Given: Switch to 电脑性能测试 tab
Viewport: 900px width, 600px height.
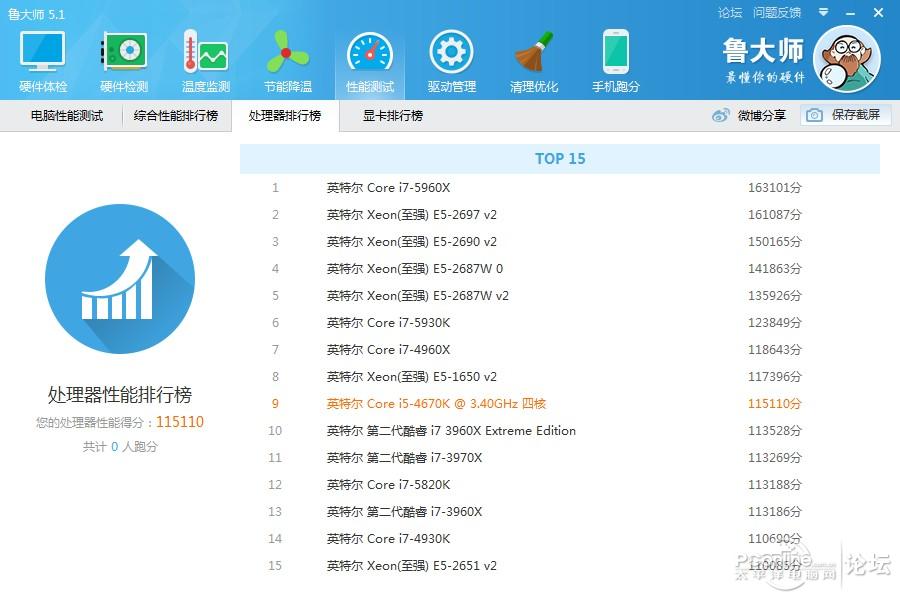Looking at the screenshot, I should click(x=67, y=115).
